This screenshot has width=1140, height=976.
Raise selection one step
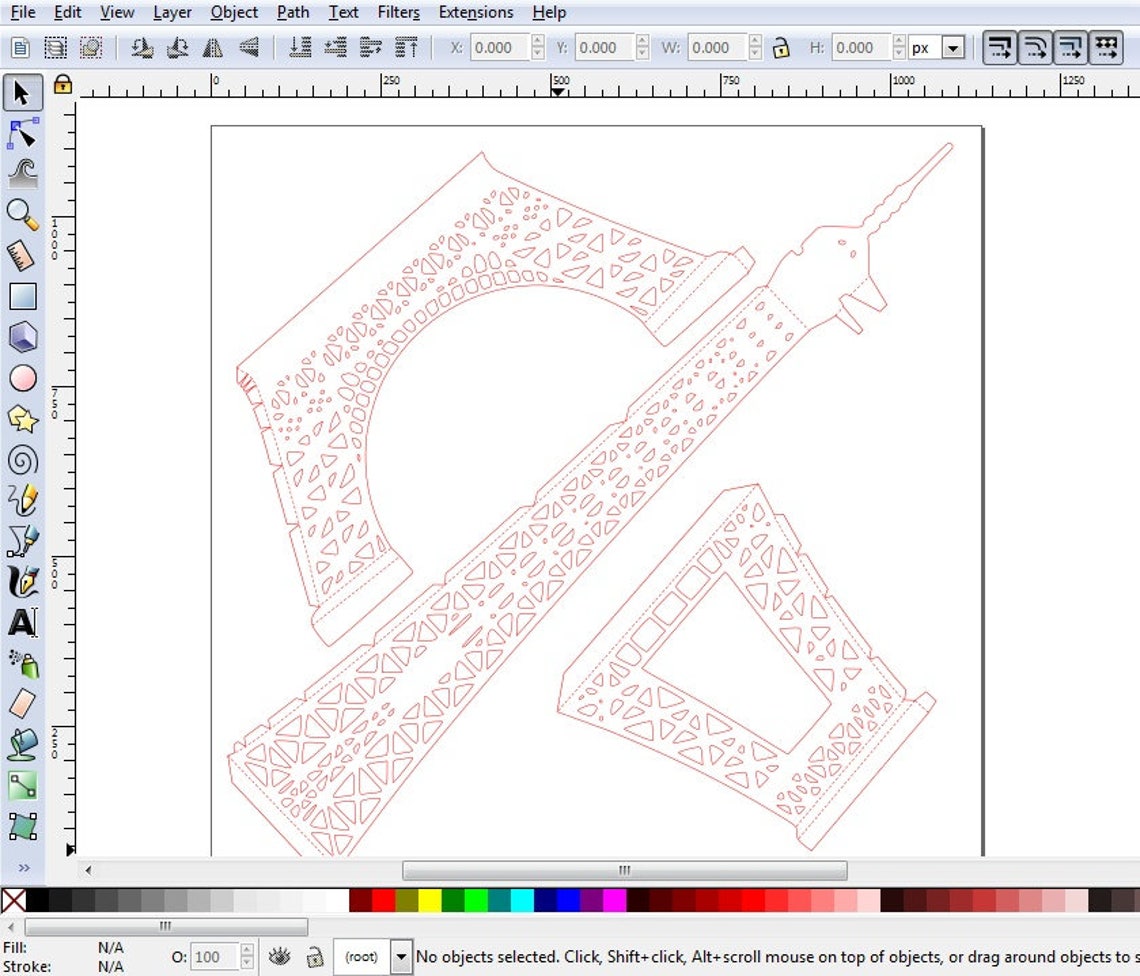371,48
